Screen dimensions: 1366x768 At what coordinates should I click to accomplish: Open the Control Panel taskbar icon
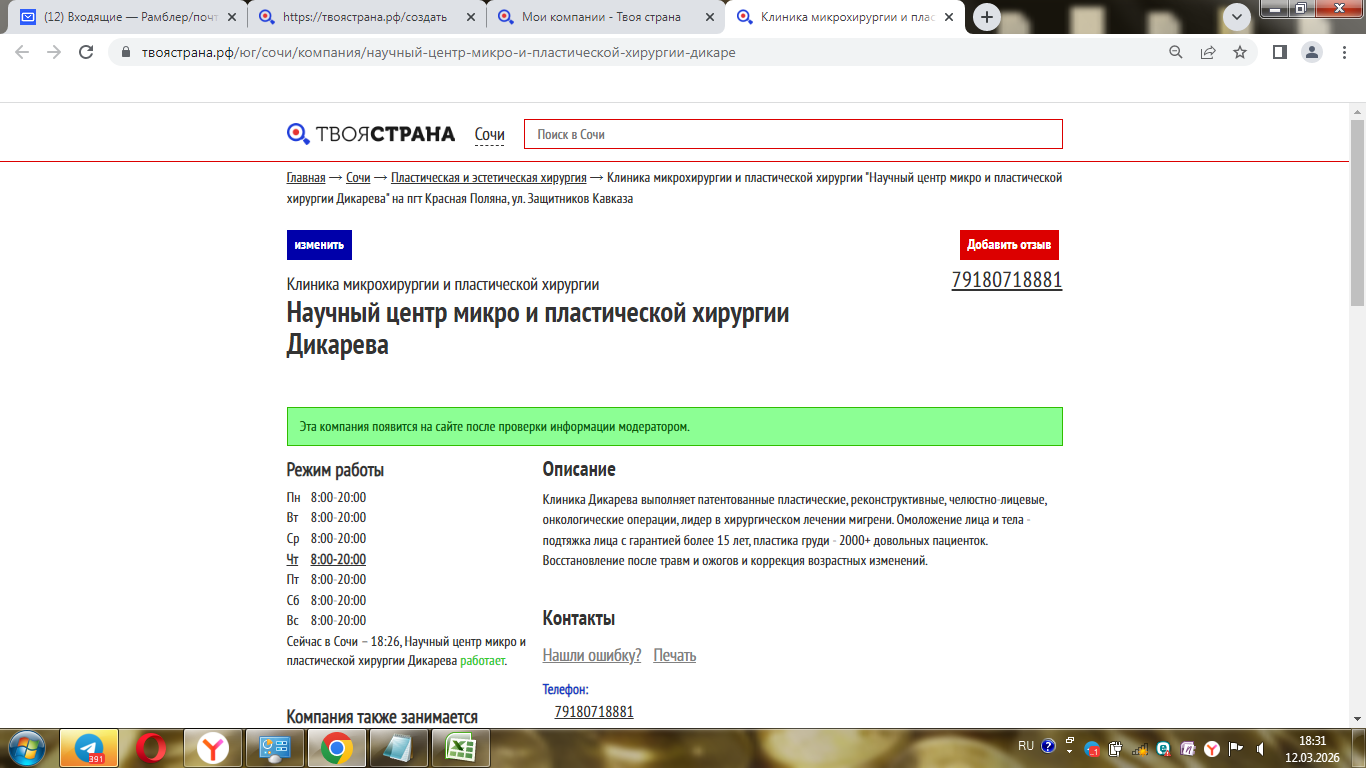pyautogui.click(x=274, y=747)
